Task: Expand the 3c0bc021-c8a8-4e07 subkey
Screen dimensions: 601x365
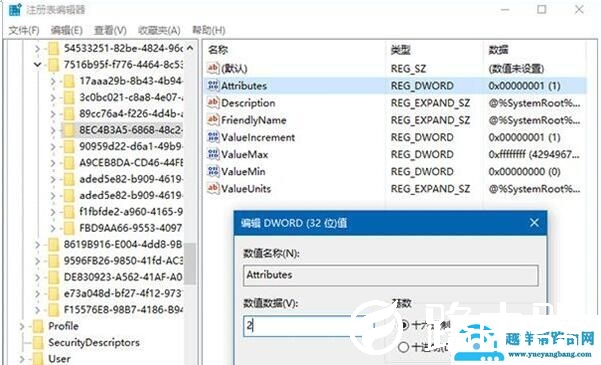Action: click(x=53, y=98)
